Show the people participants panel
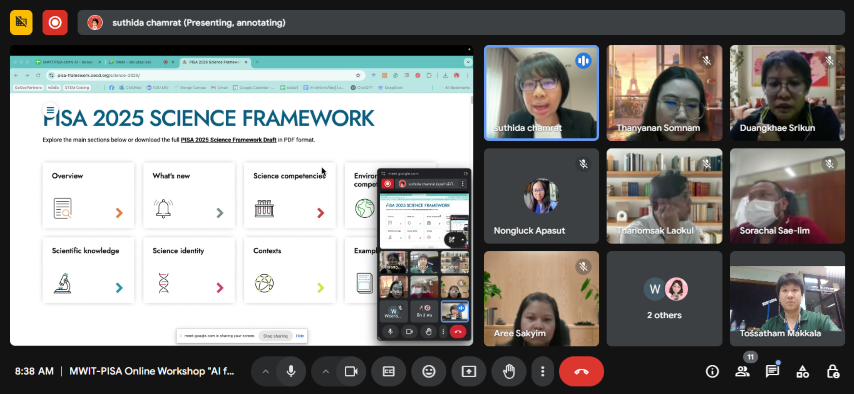This screenshot has width=854, height=394. [742, 372]
